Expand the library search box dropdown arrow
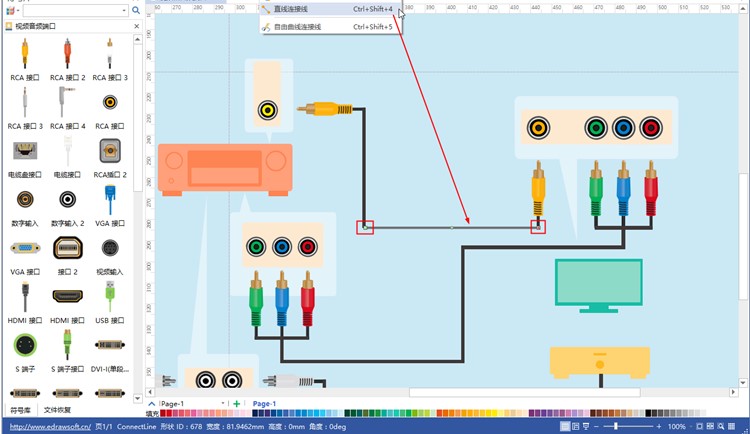 [x=124, y=10]
